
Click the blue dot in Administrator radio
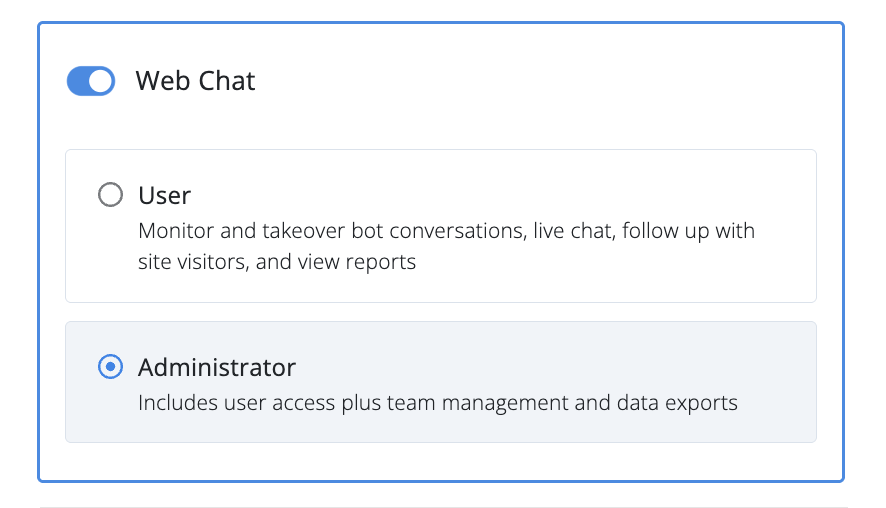[x=110, y=367]
